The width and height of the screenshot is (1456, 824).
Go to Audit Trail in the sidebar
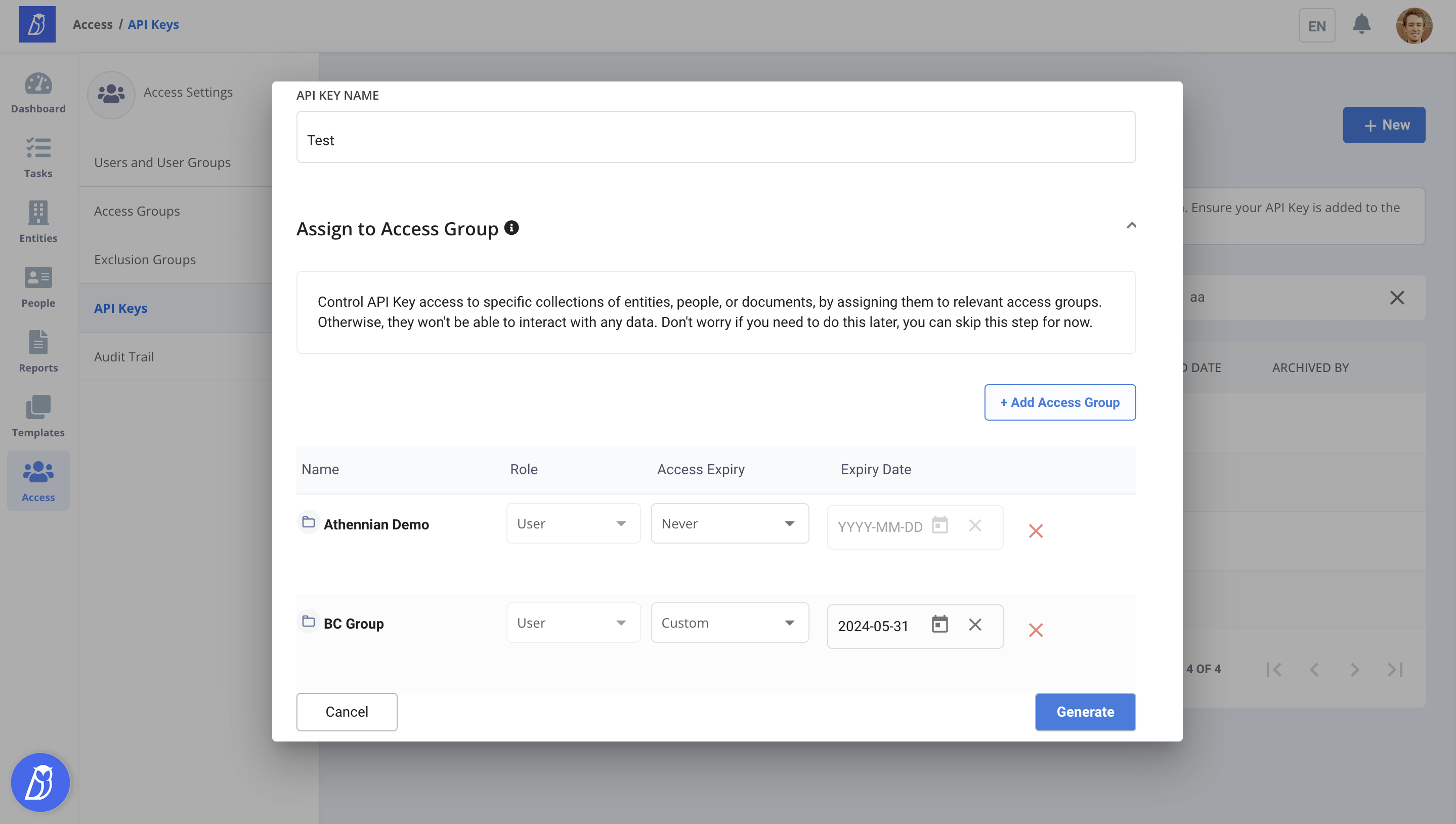click(x=124, y=356)
